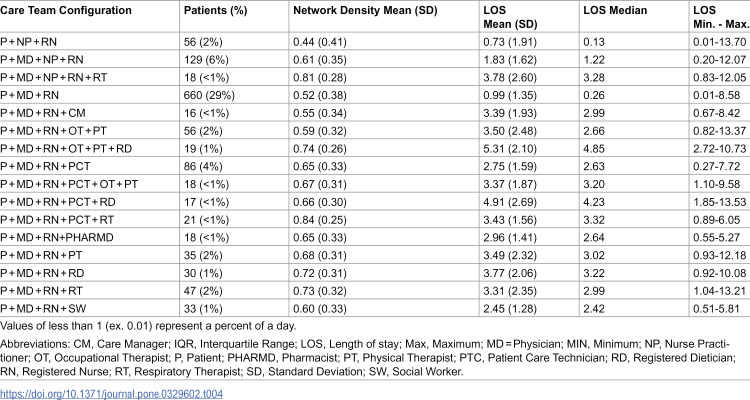
Task: Select the 5.31 (2.10) LOS mean cell
Action: (510, 149)
